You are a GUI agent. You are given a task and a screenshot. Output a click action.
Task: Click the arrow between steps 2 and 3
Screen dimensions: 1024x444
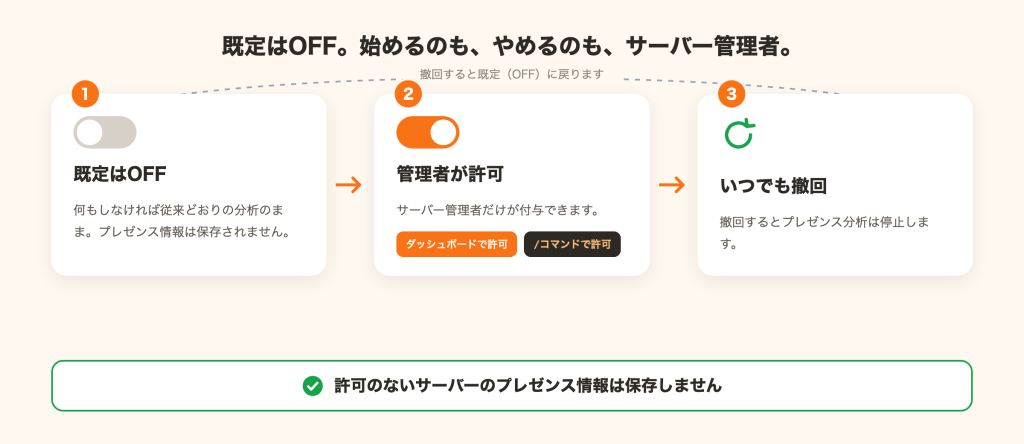pos(672,185)
